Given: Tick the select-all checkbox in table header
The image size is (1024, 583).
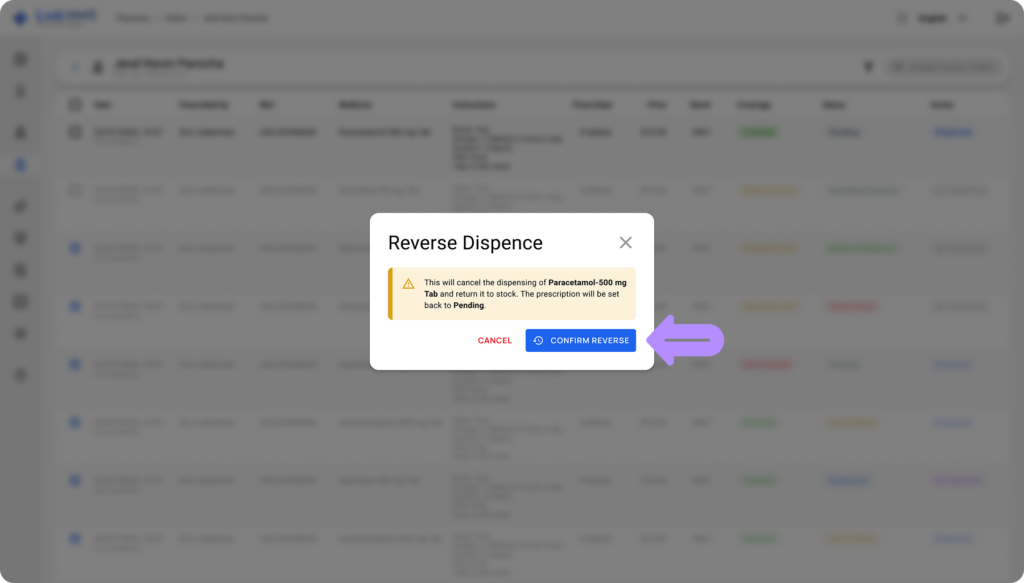Looking at the screenshot, I should (x=75, y=104).
